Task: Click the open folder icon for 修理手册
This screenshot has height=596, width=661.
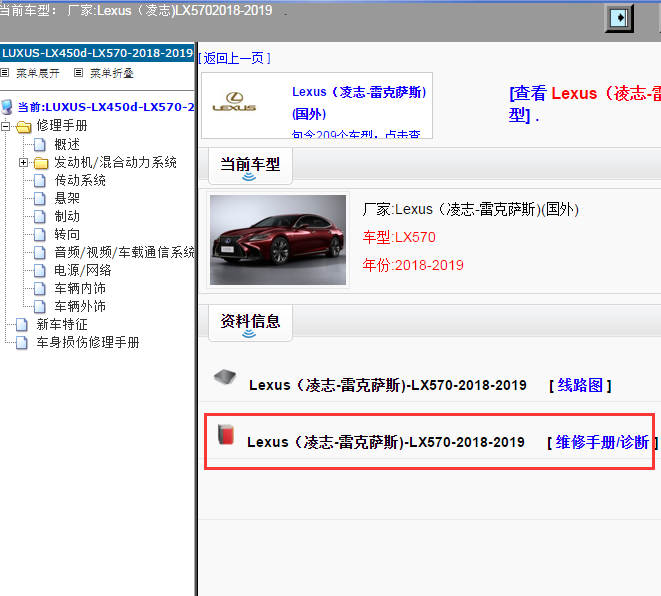Action: tap(23, 126)
